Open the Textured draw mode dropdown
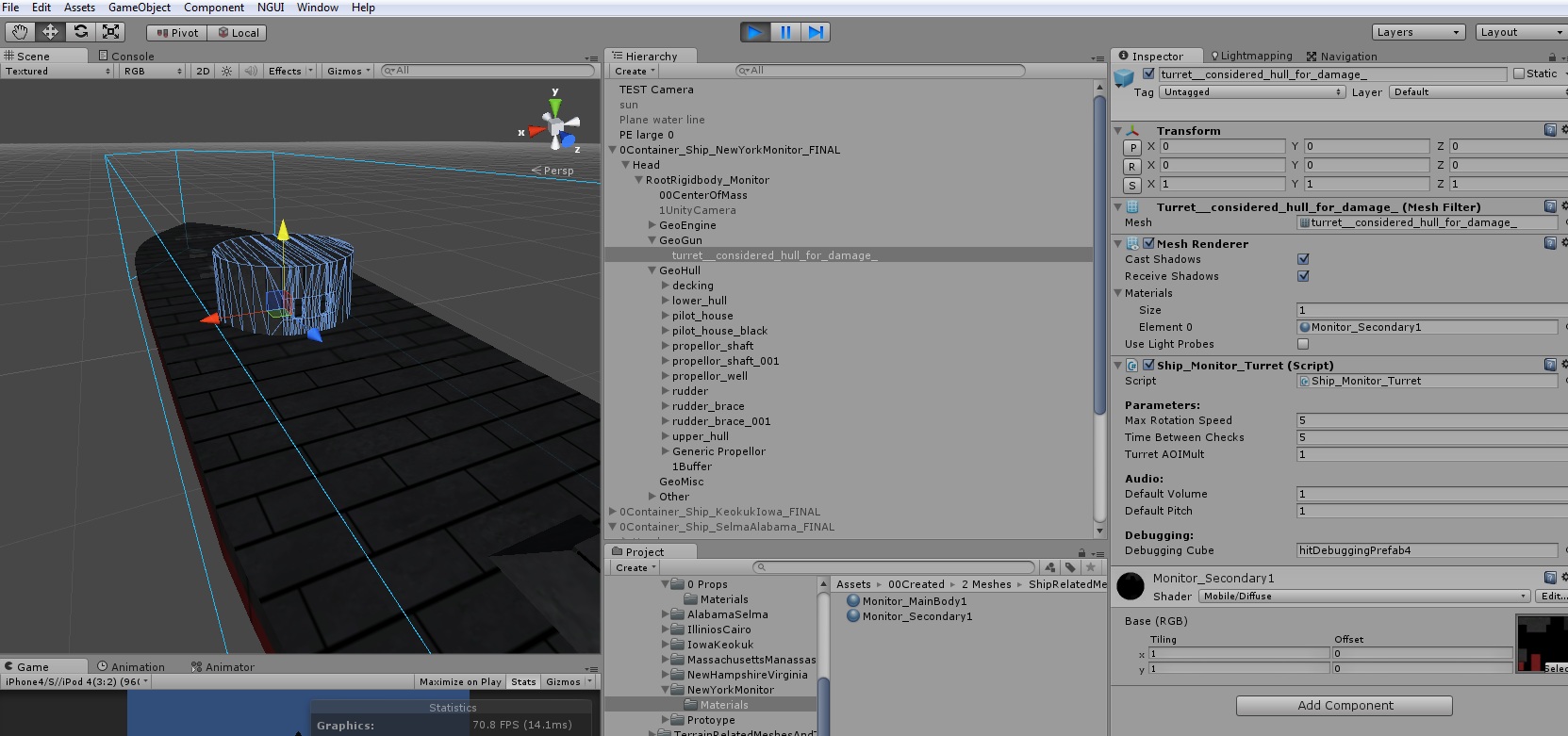 pyautogui.click(x=58, y=72)
